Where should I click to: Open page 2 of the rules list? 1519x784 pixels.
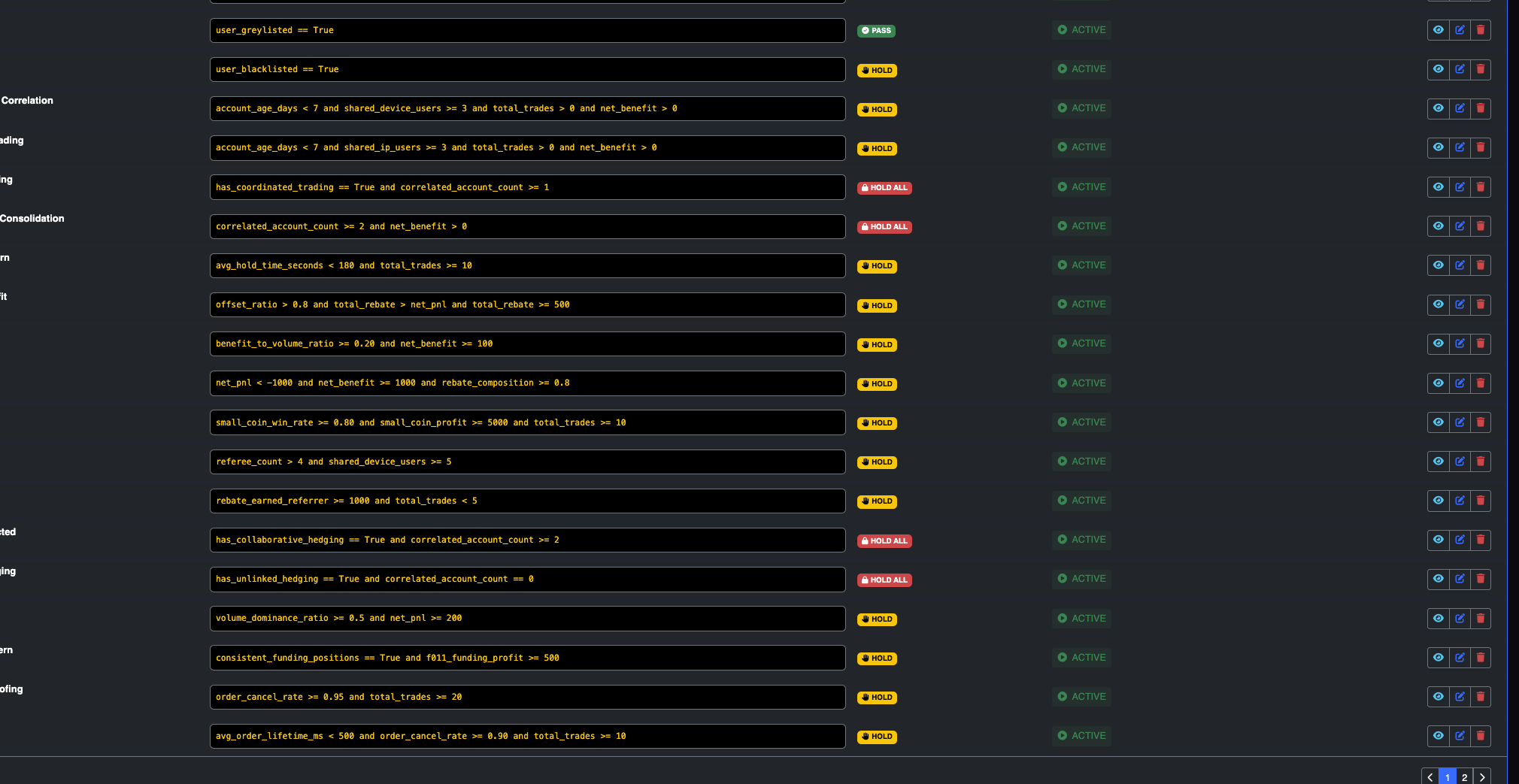[1464, 777]
